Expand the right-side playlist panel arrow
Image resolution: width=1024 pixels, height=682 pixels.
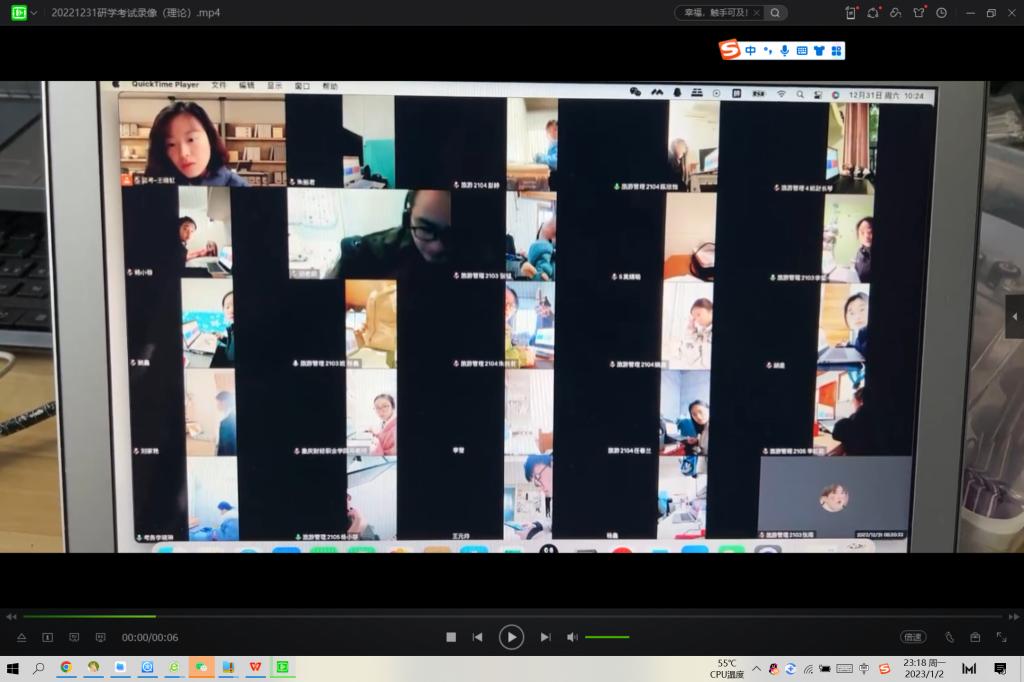click(1015, 317)
